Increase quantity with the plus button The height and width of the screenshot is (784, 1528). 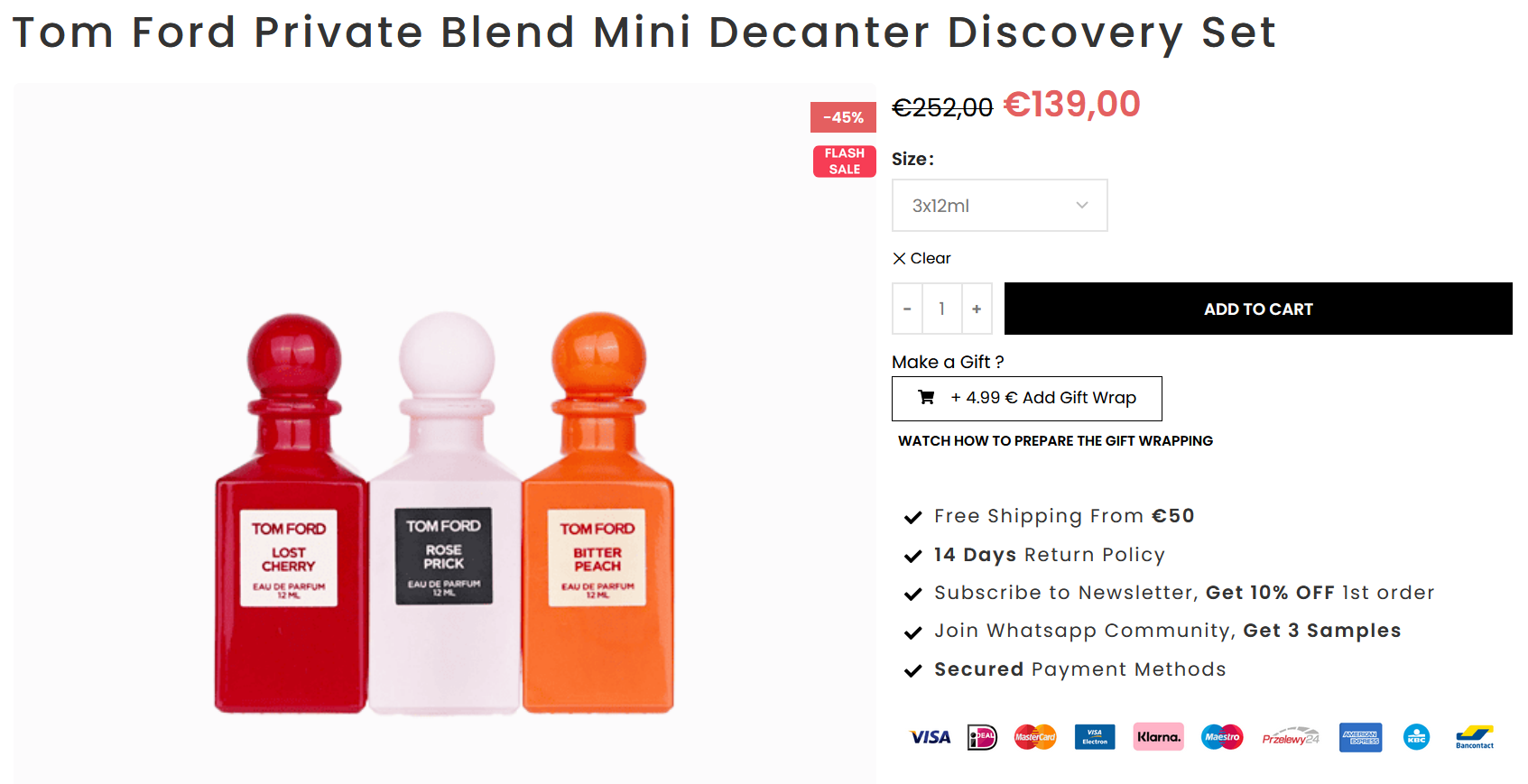(x=977, y=309)
